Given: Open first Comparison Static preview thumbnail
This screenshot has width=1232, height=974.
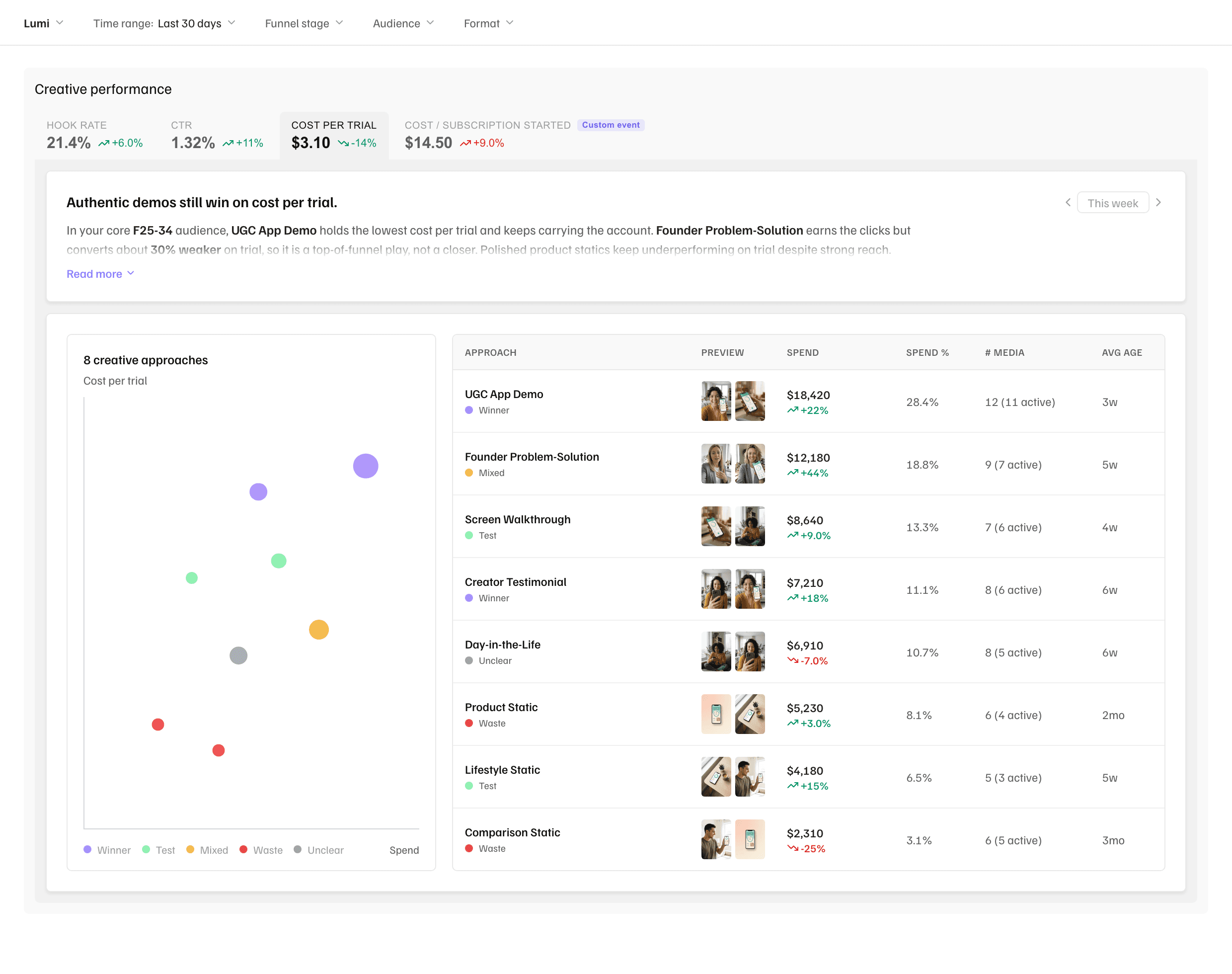Looking at the screenshot, I should [716, 839].
